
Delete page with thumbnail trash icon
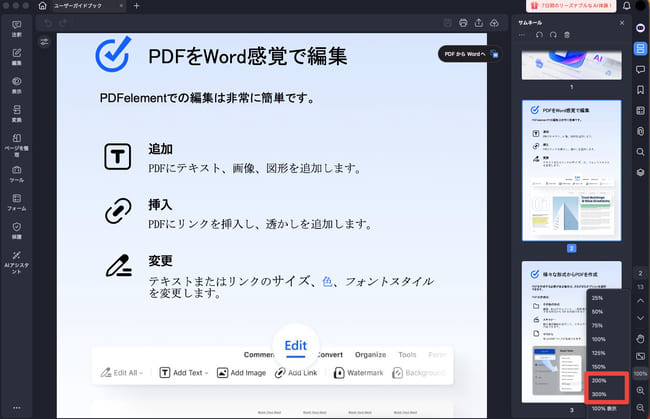click(567, 35)
